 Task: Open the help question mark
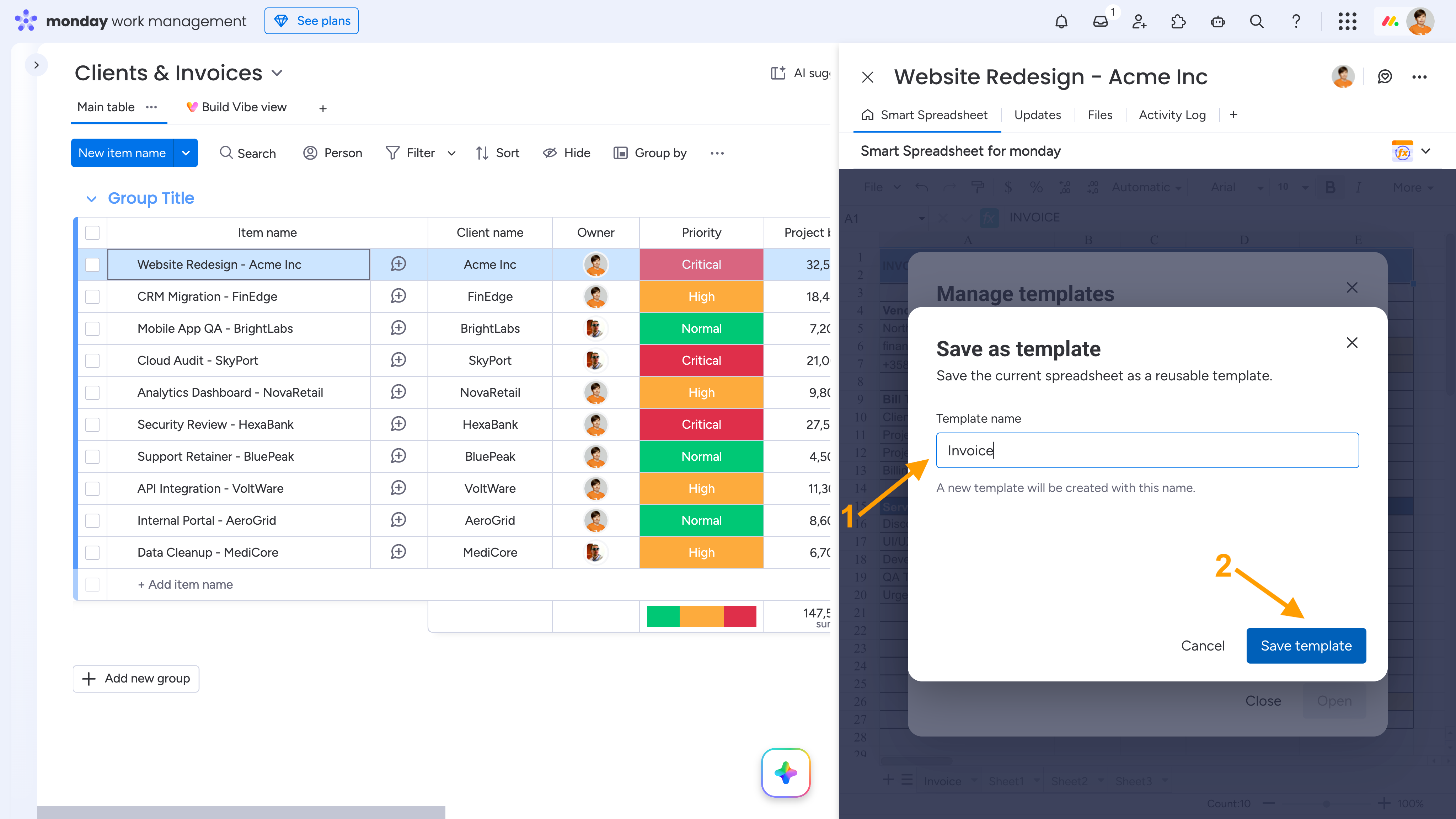pos(1296,21)
